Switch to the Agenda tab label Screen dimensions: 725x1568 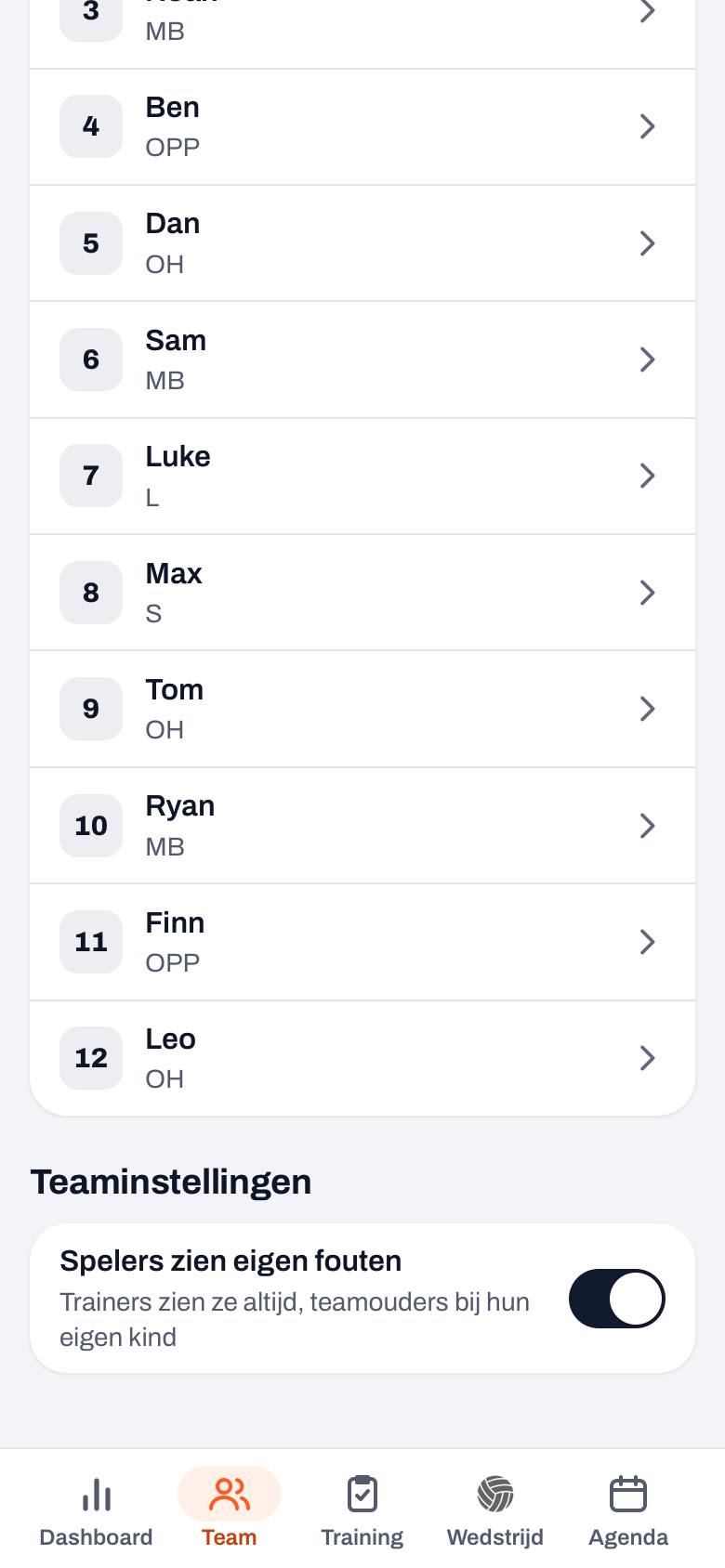[x=628, y=1537]
